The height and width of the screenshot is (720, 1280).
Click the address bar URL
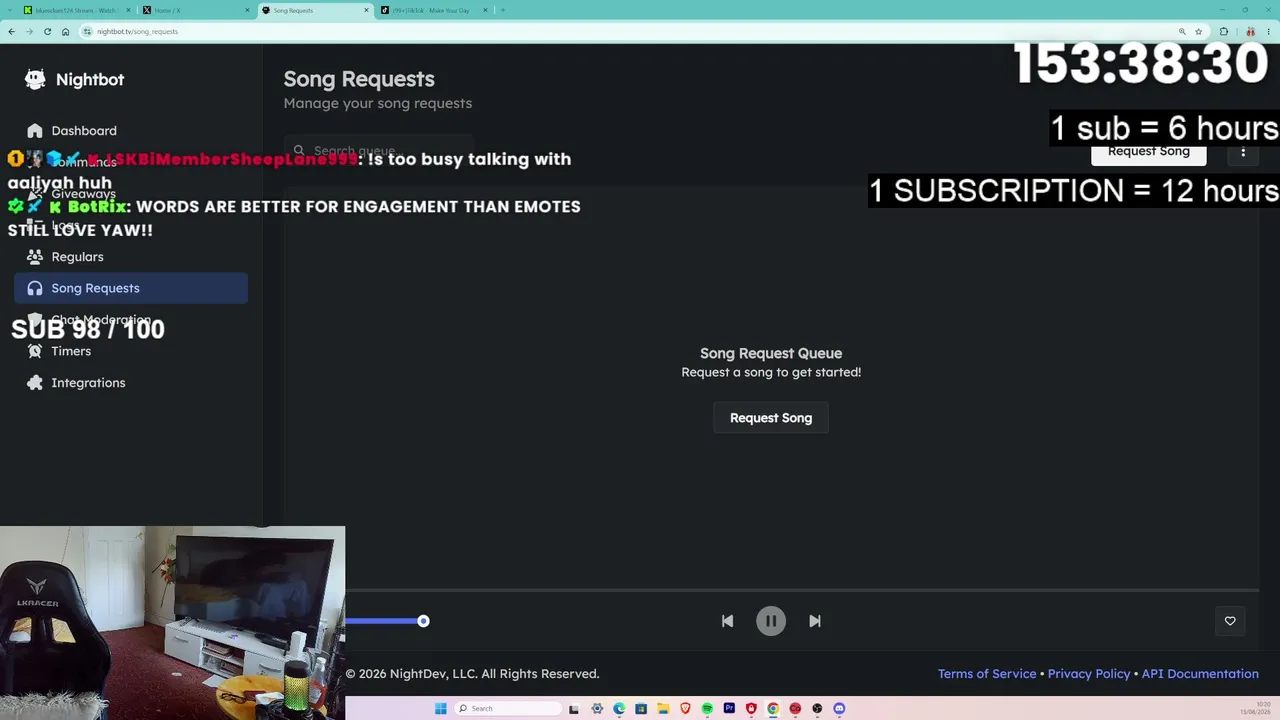pyautogui.click(x=137, y=31)
